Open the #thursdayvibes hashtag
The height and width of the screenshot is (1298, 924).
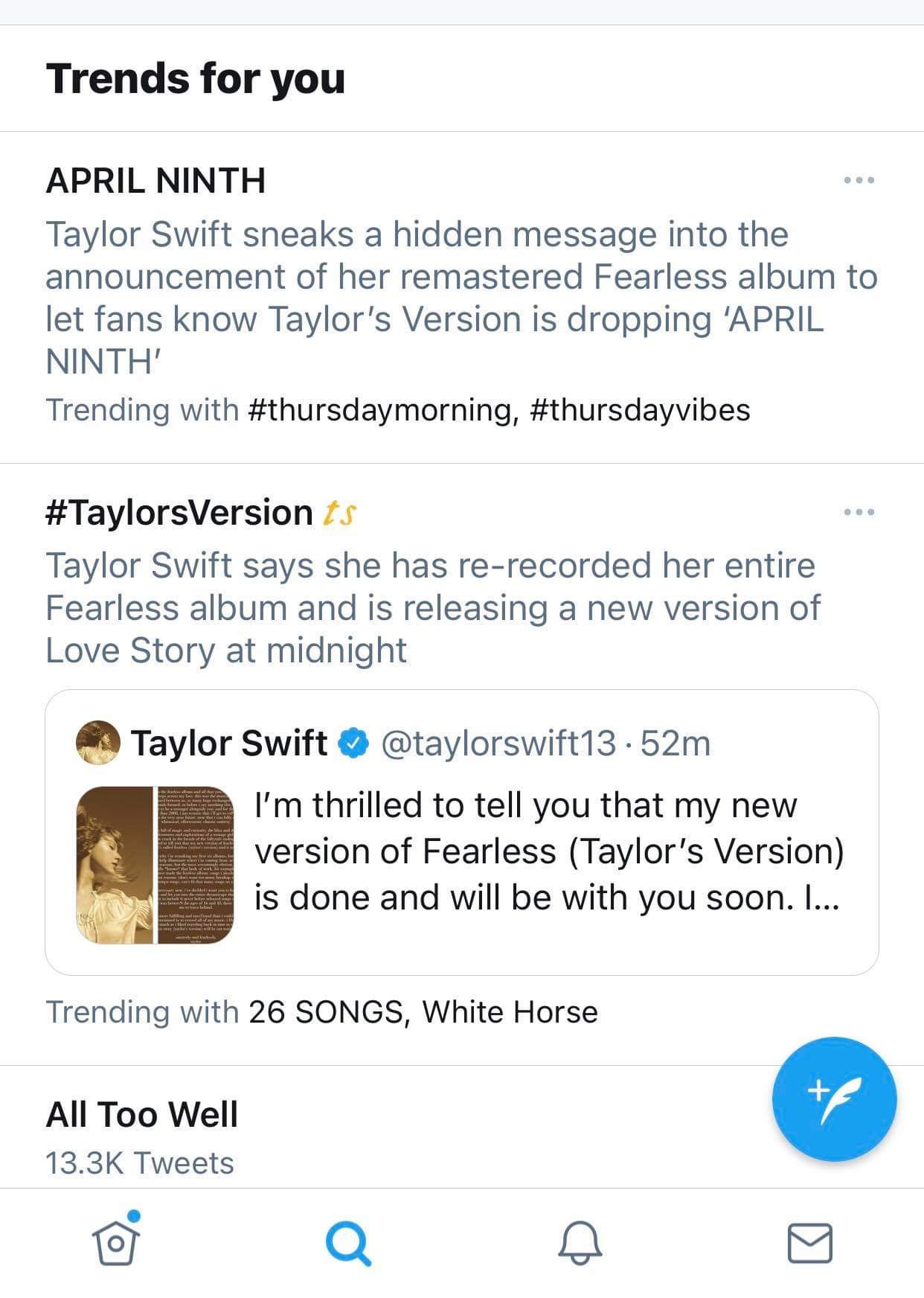click(638, 409)
